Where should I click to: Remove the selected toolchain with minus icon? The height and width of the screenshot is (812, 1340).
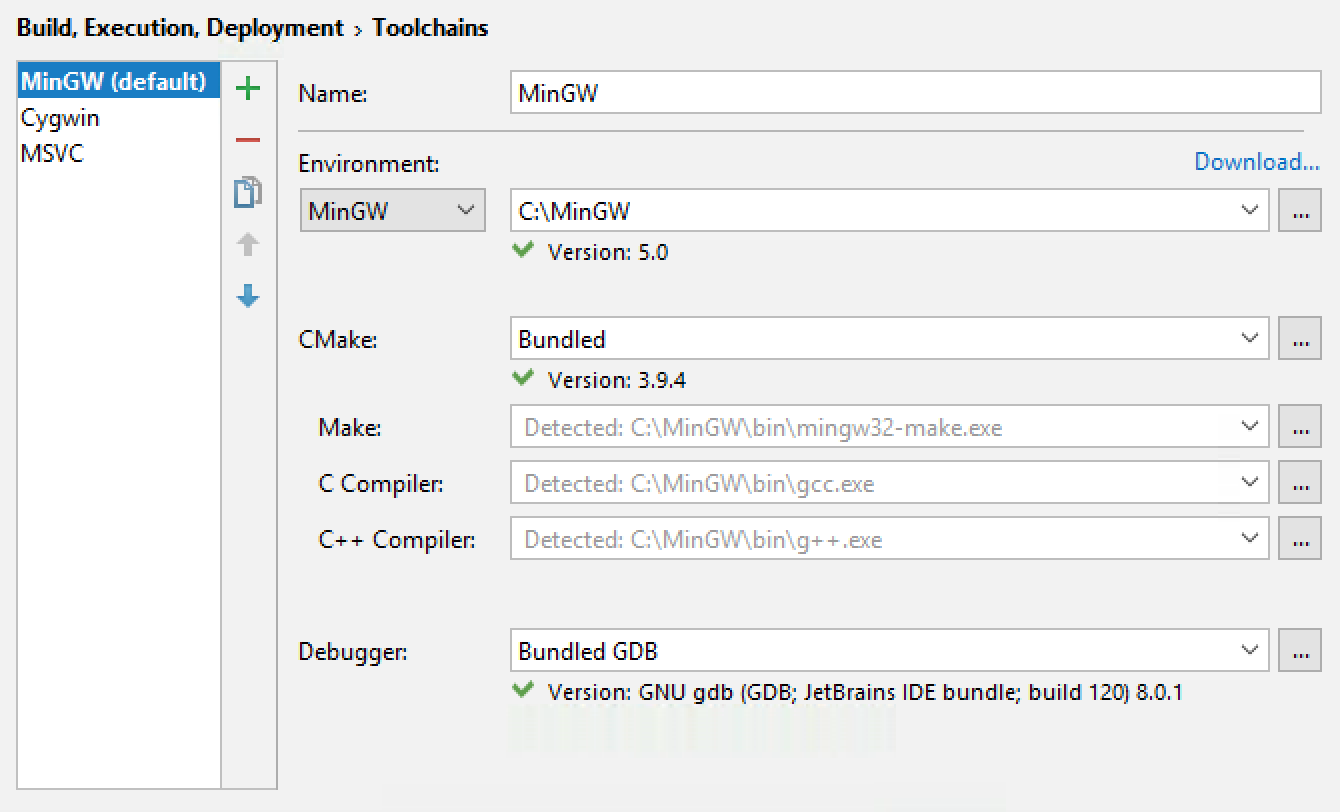coord(248,140)
